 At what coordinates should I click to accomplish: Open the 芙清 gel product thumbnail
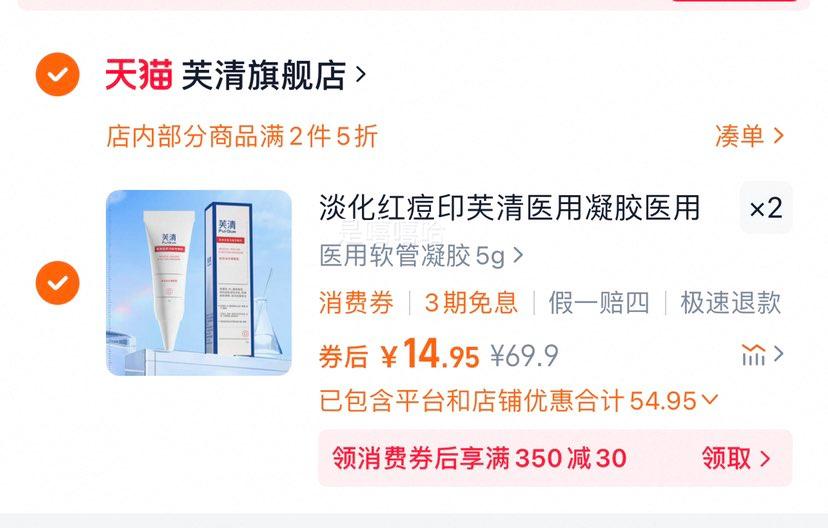coord(199,282)
